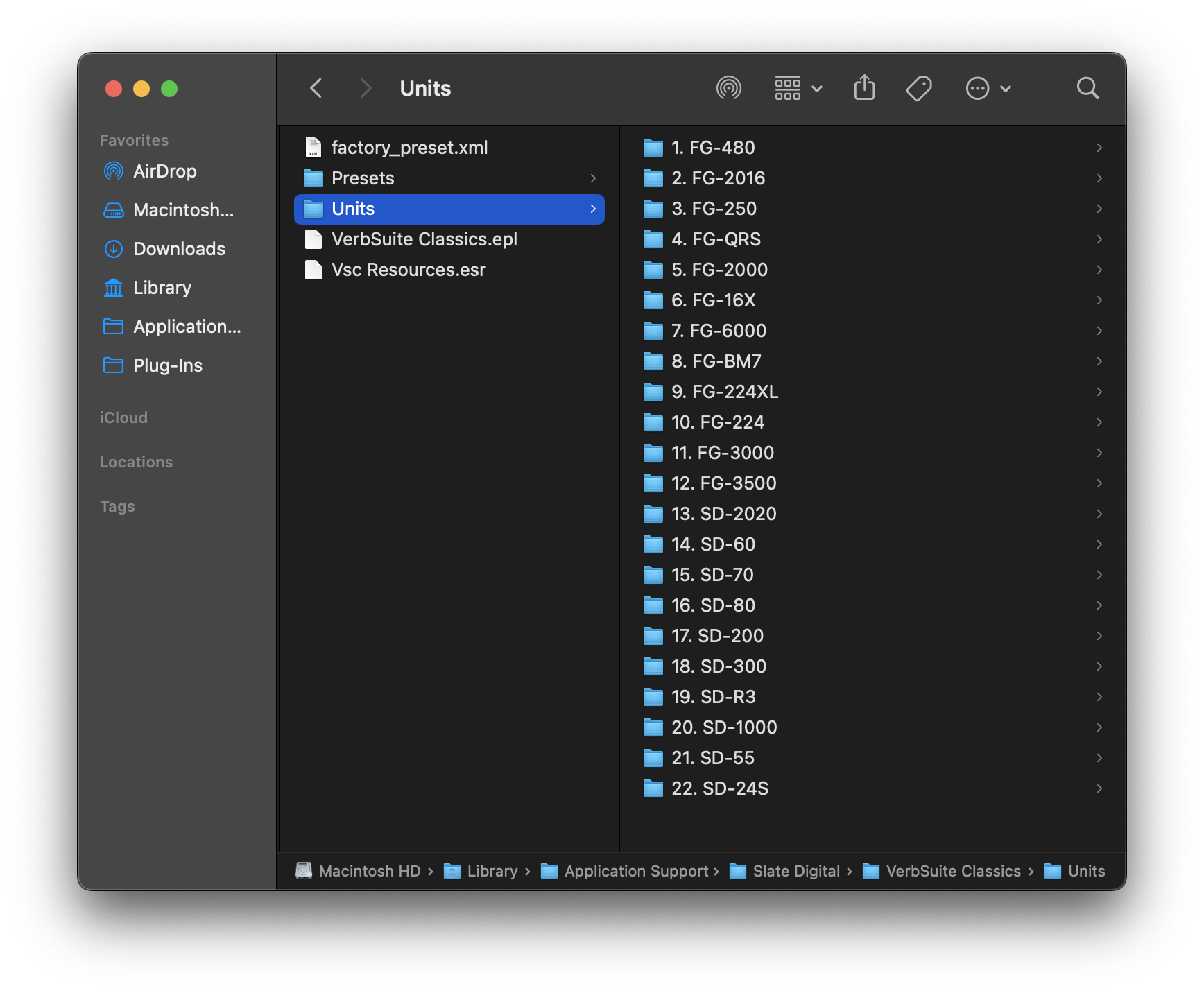Open Downloads in the sidebar
The height and width of the screenshot is (993, 1204).
[164, 249]
